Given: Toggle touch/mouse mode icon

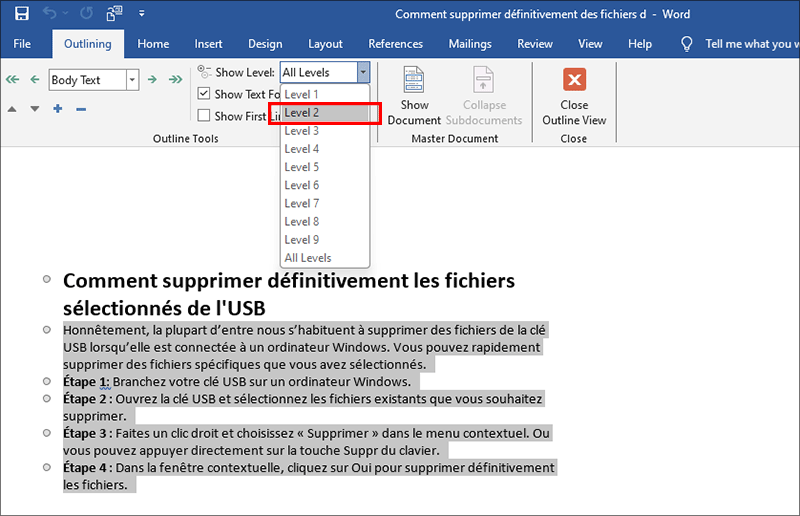Looking at the screenshot, I should click(114, 13).
